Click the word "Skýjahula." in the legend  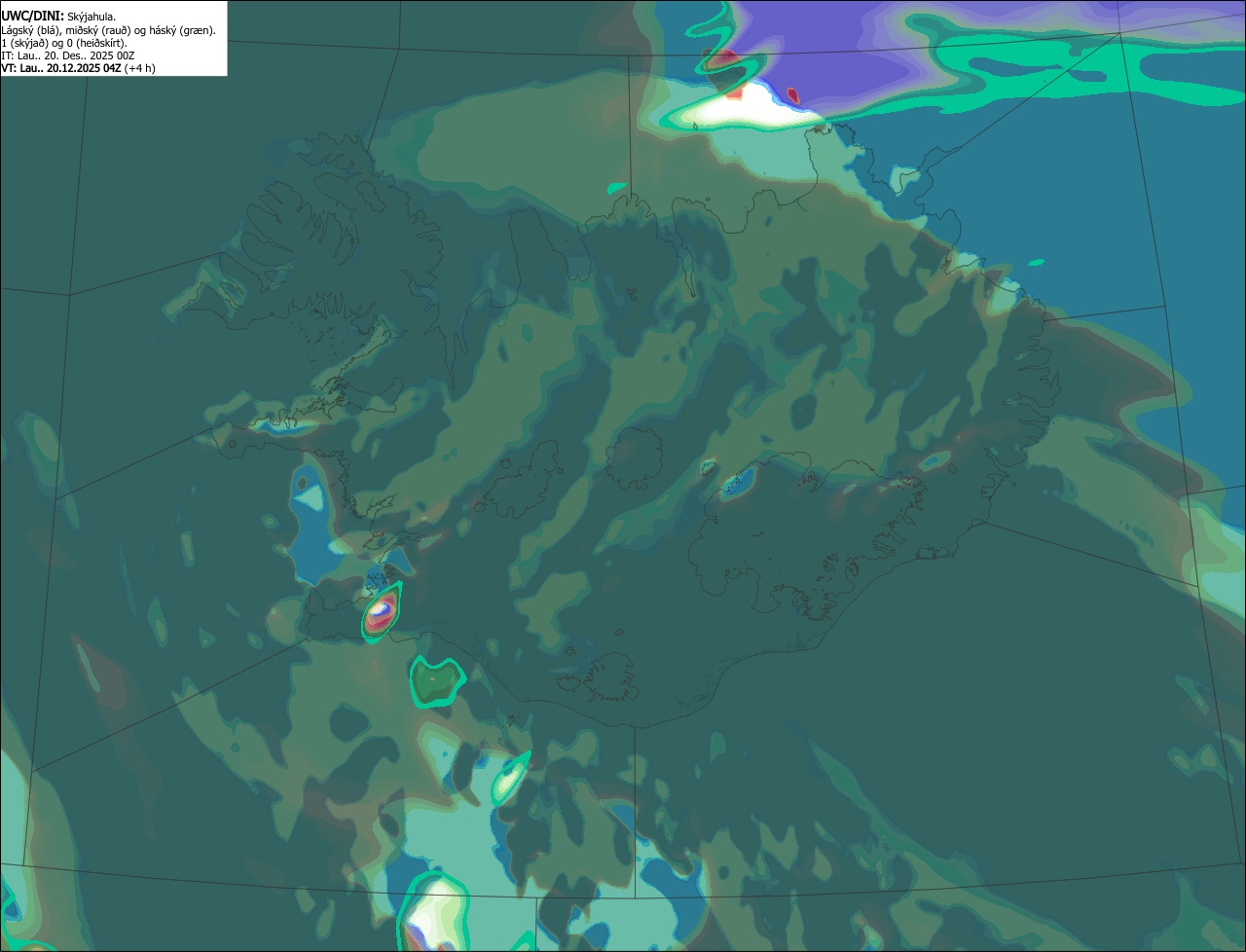[92, 17]
